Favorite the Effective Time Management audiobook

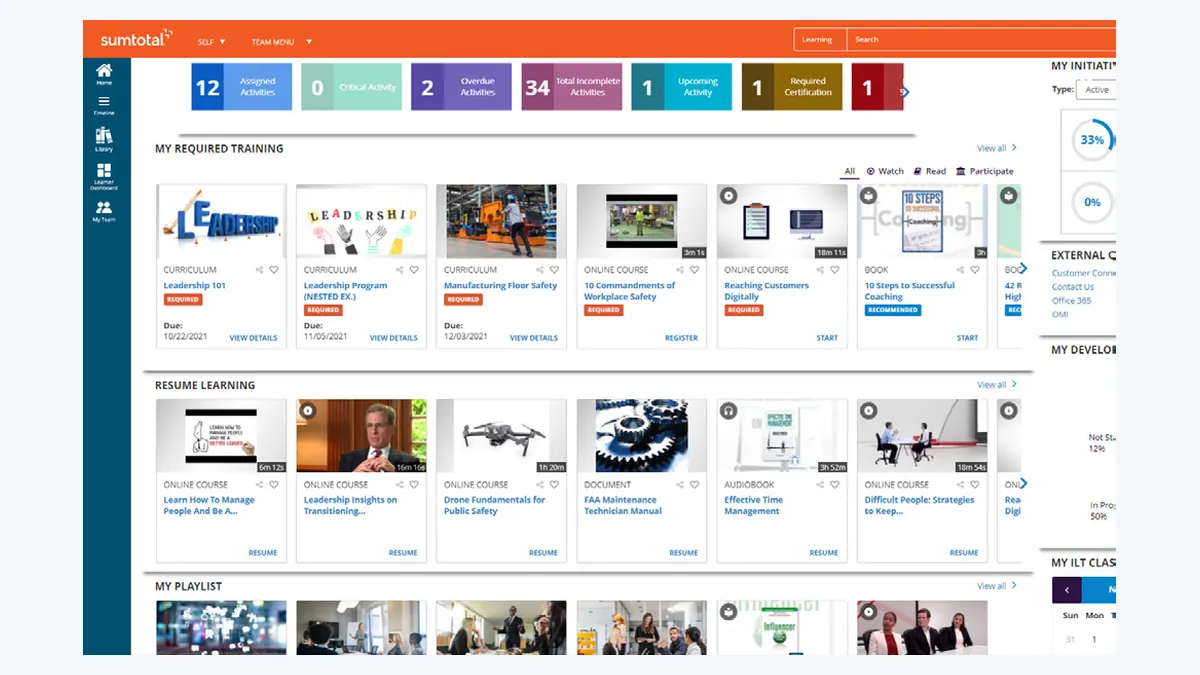coord(834,485)
